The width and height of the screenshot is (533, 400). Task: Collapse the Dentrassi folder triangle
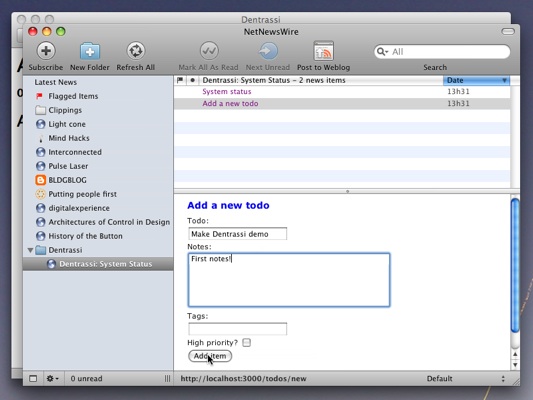pyautogui.click(x=30, y=250)
